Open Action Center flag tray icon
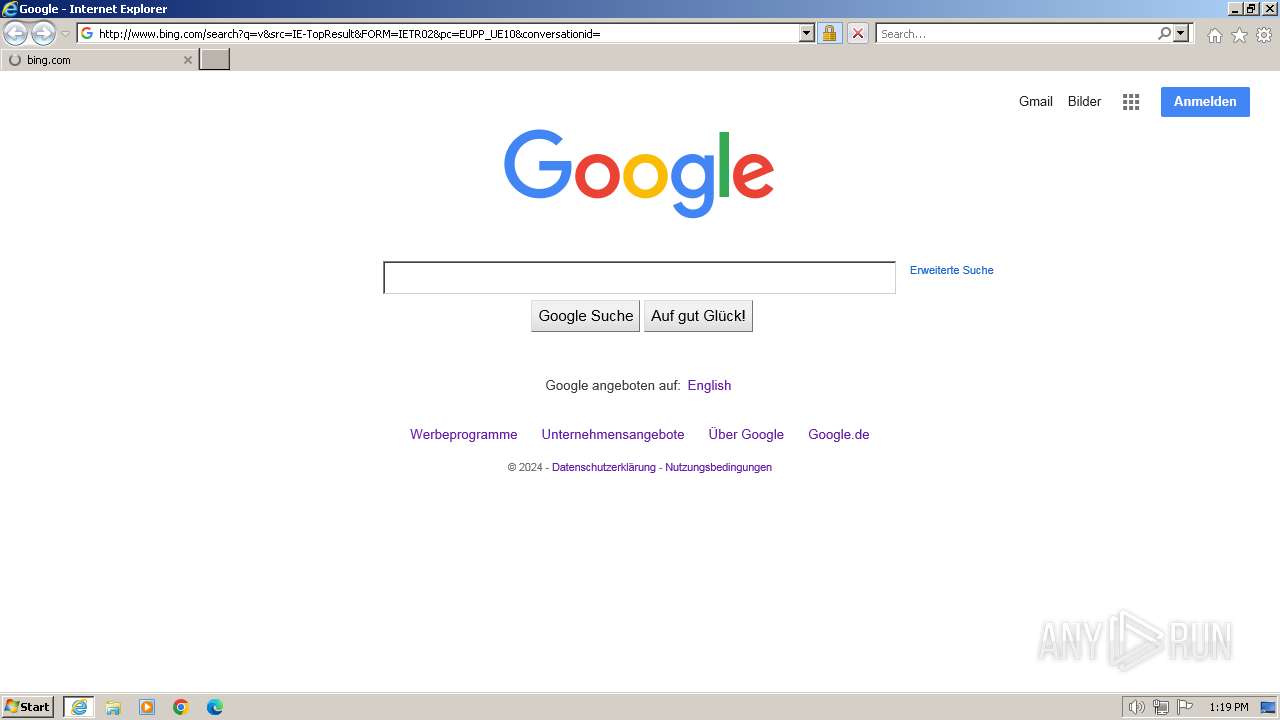1280x720 pixels. coord(1185,707)
